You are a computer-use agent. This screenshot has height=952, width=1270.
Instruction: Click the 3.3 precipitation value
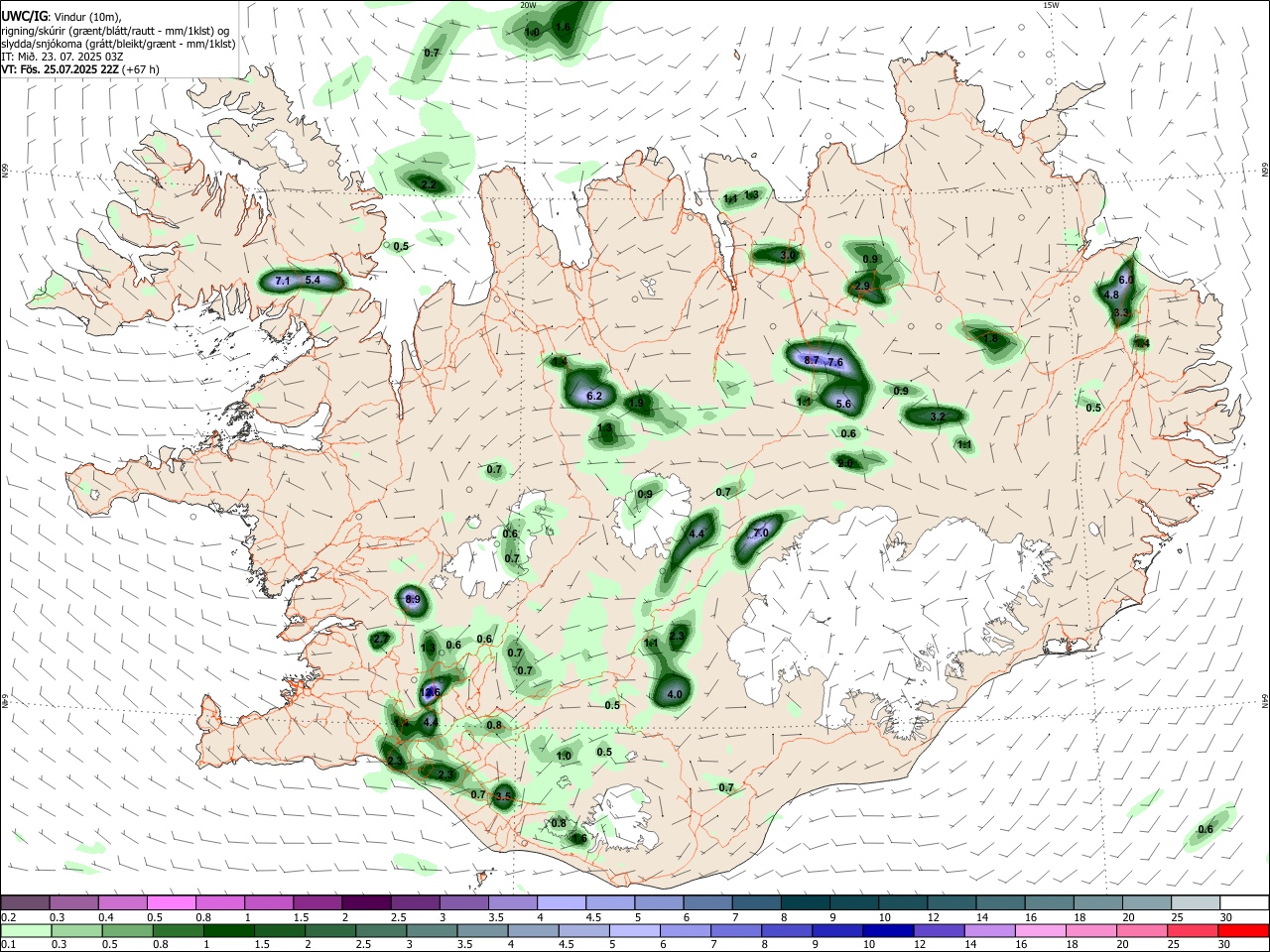pyautogui.click(x=1121, y=312)
